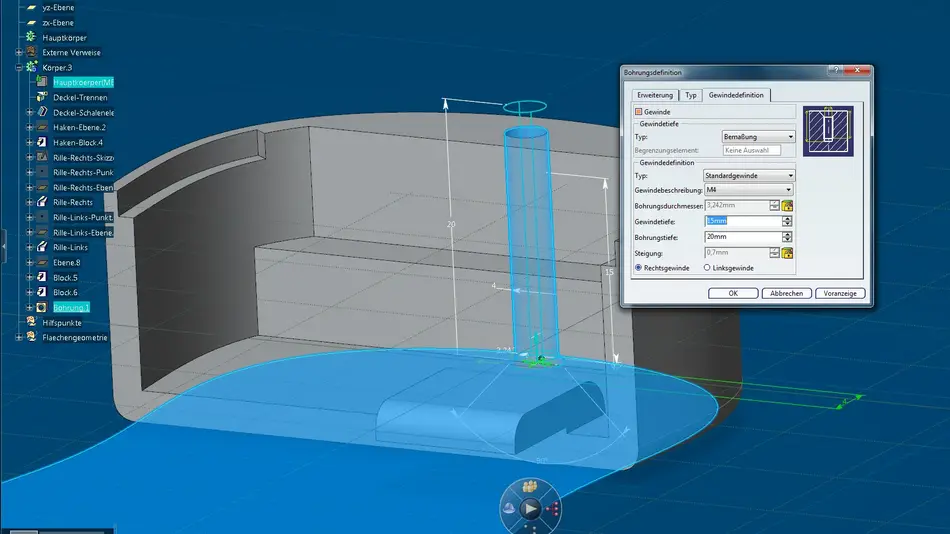Viewport: 950px width, 534px height.
Task: Click the 3D shape icon in the compass
Action: click(x=507, y=508)
